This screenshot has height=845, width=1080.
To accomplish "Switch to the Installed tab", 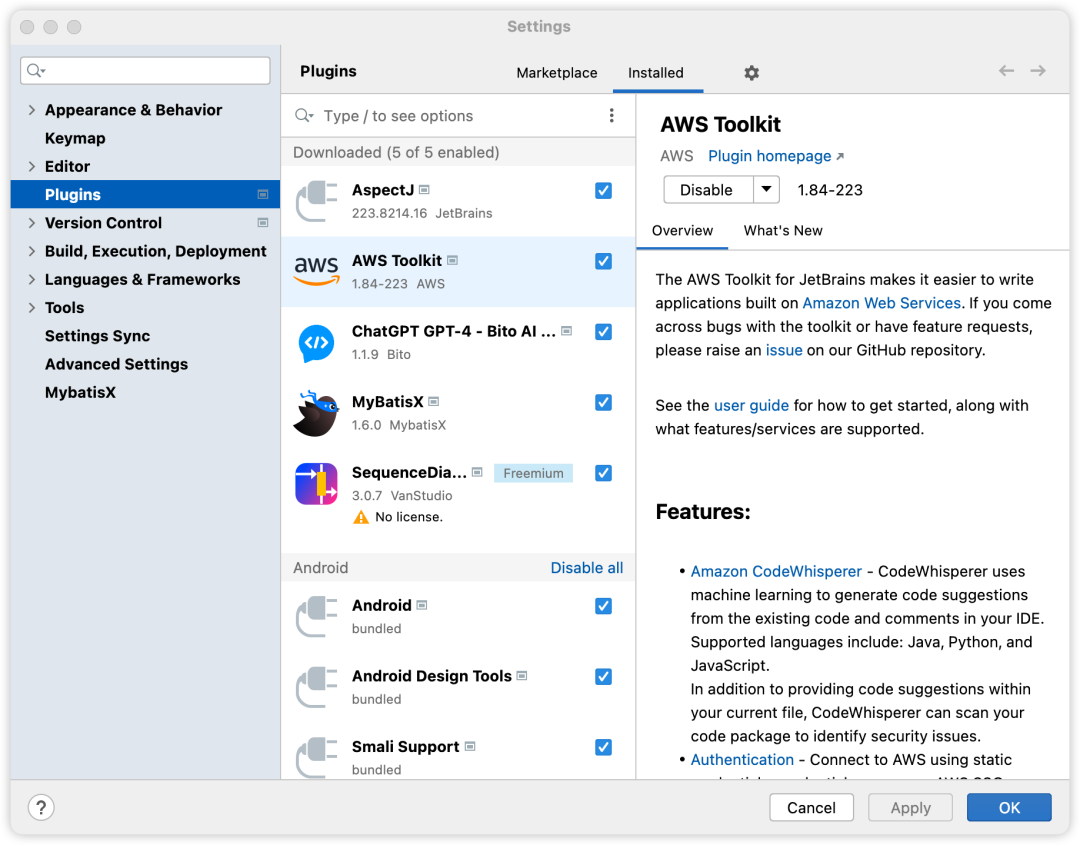I will point(656,73).
